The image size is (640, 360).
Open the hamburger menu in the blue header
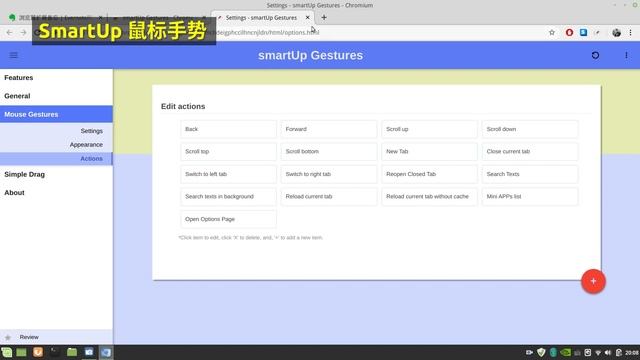pos(13,55)
